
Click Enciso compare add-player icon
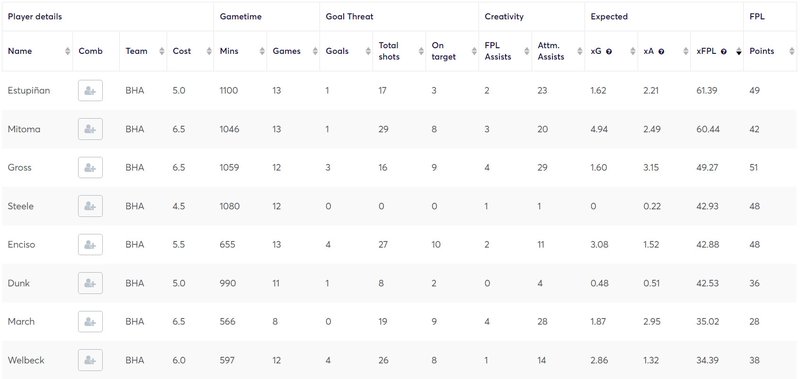tap(90, 244)
